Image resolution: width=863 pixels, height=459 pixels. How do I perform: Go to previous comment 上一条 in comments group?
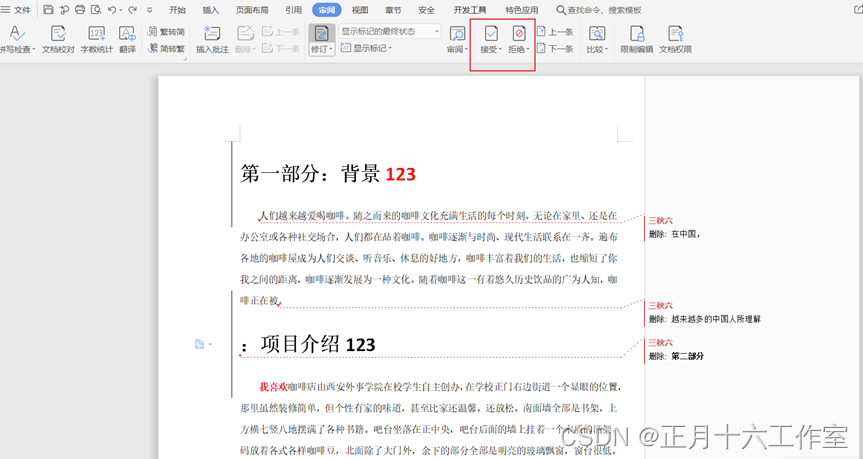280,31
